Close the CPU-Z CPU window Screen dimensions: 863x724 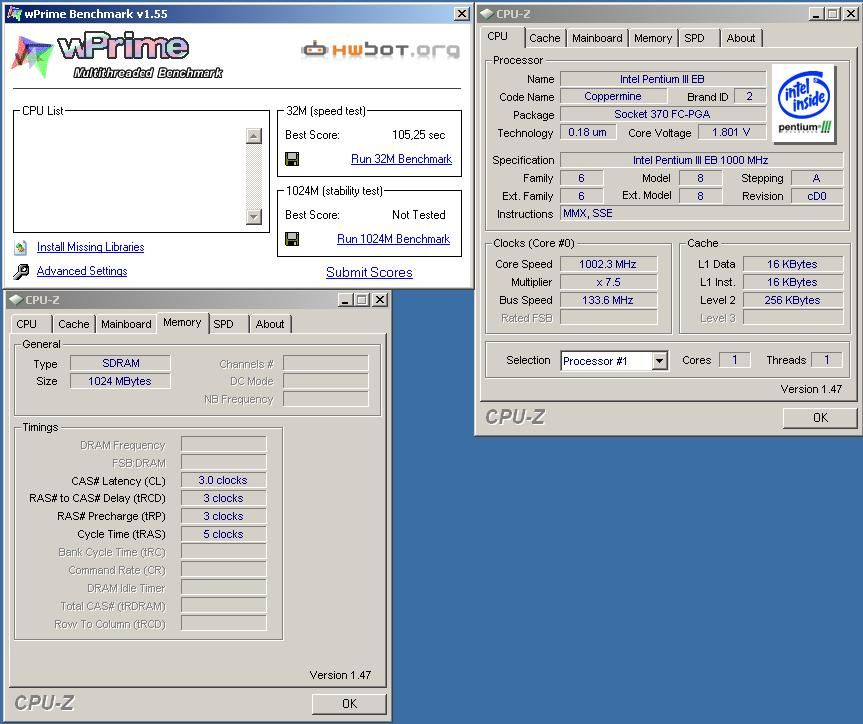click(x=850, y=14)
